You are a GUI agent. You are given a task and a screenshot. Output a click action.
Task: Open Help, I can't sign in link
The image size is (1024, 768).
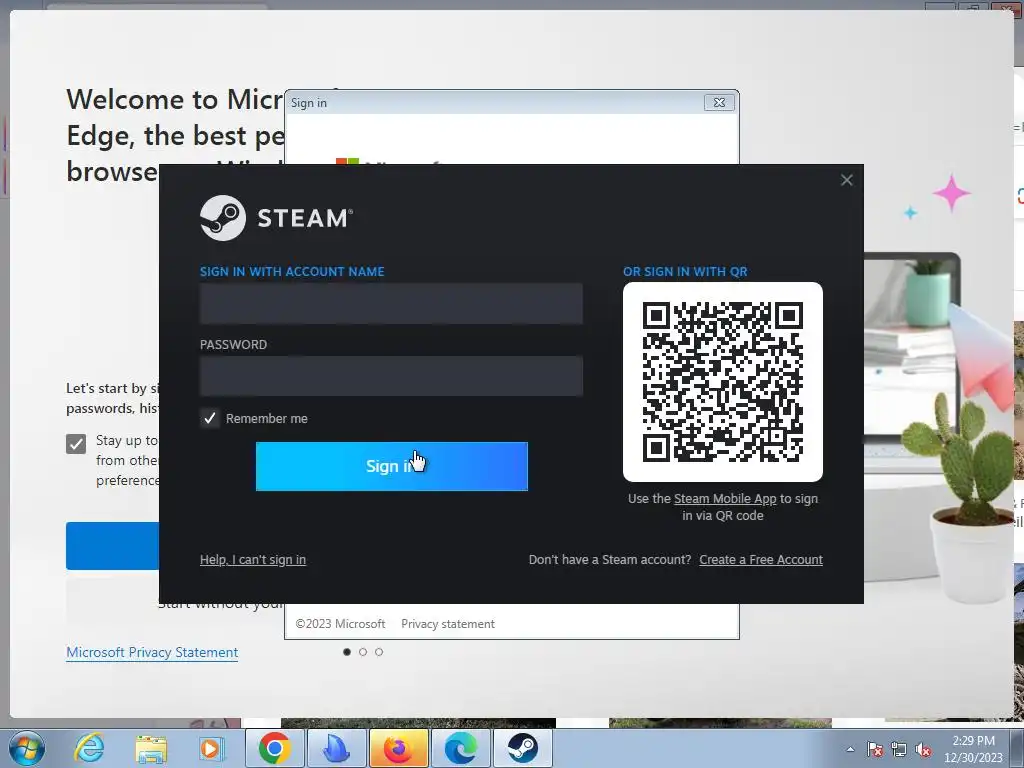[253, 560]
